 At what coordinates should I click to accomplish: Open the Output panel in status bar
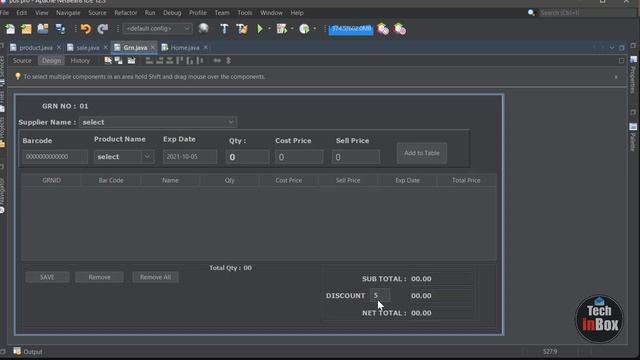[28, 351]
